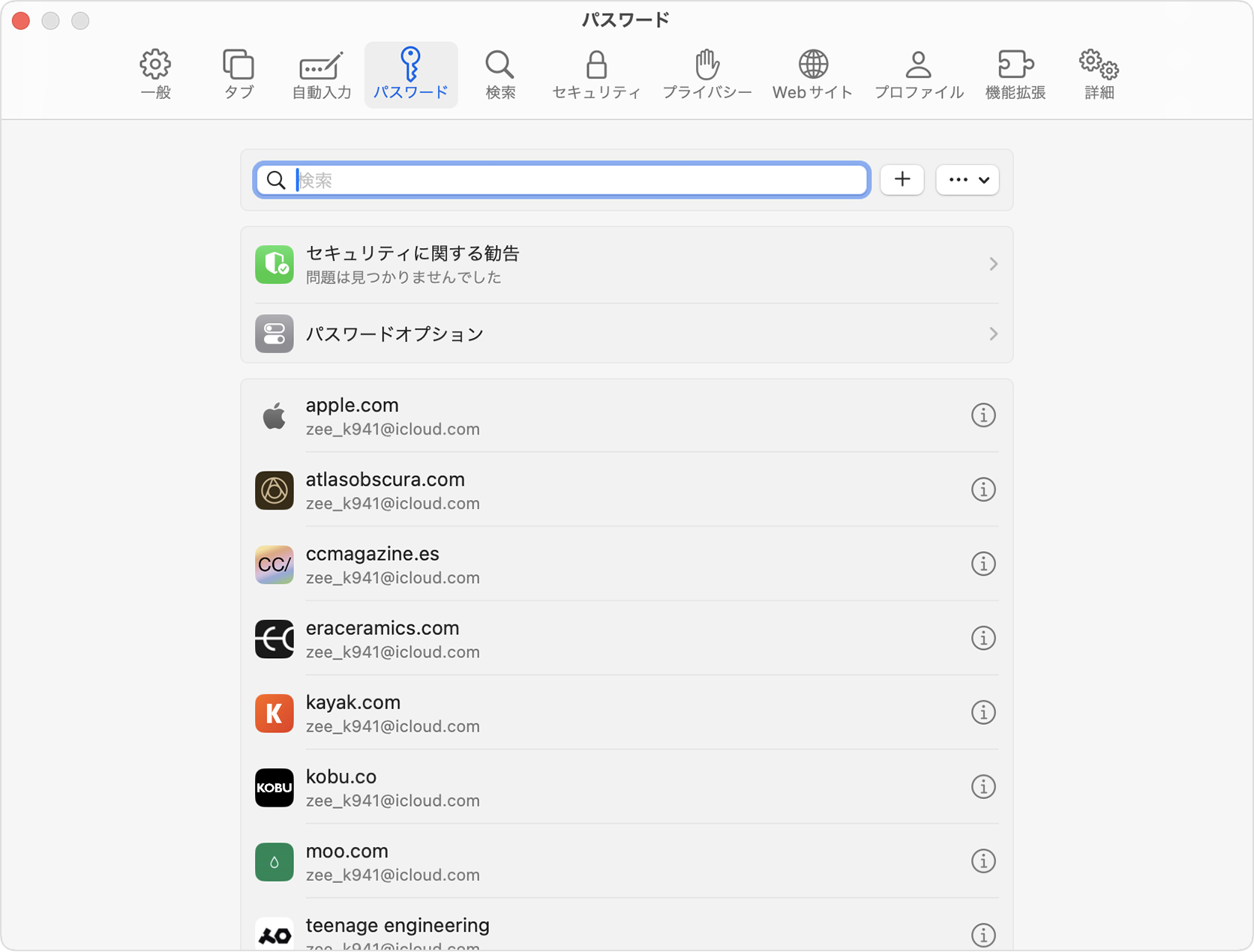Viewport: 1254px width, 952px height.
Task: Show info for teenage engineering entry
Action: click(983, 935)
